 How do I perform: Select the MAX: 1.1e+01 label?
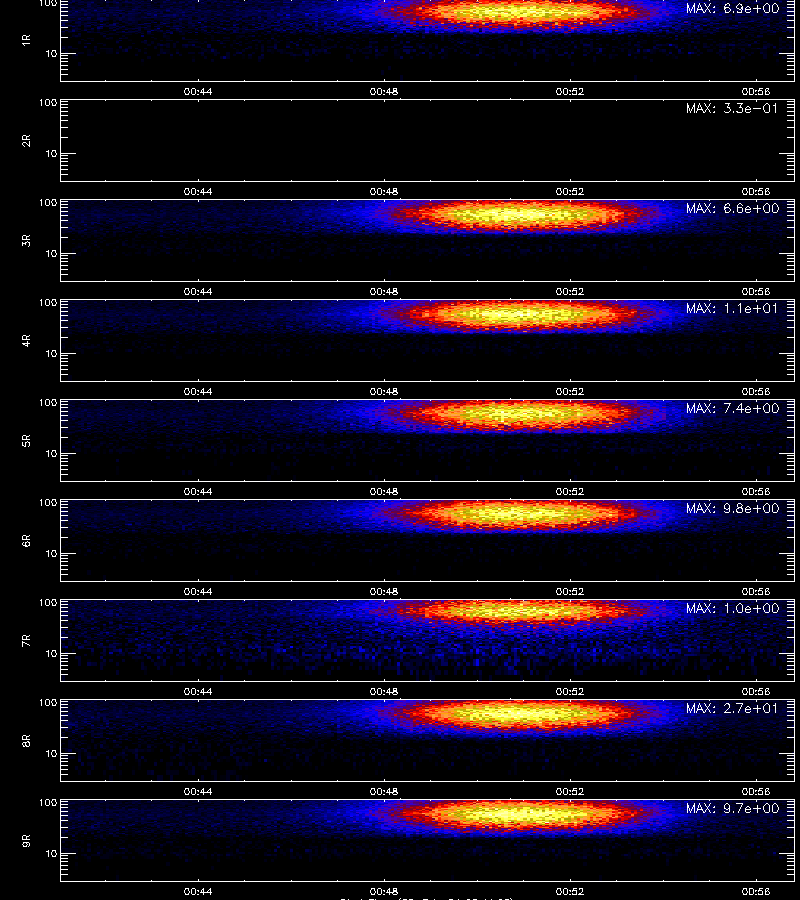[732, 308]
